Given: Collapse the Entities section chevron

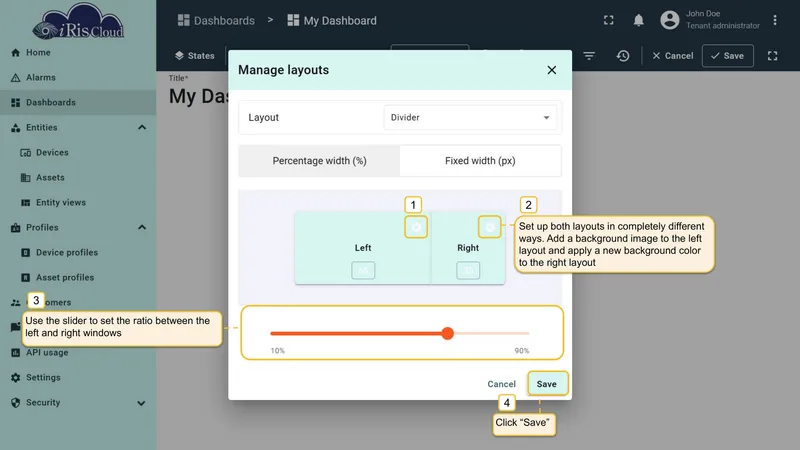Looking at the screenshot, I should click(142, 128).
